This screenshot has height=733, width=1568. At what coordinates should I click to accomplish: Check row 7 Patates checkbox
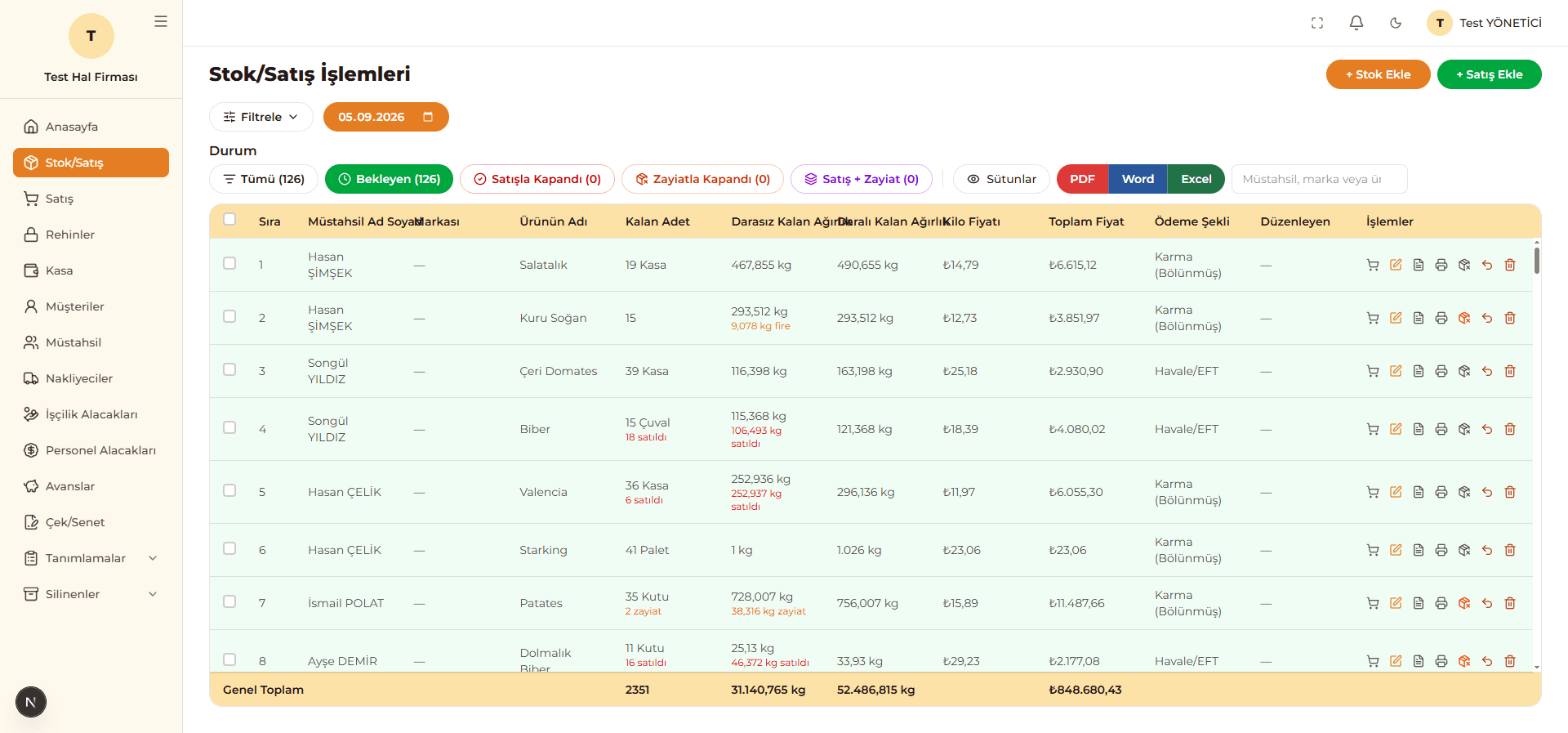pyautogui.click(x=229, y=601)
